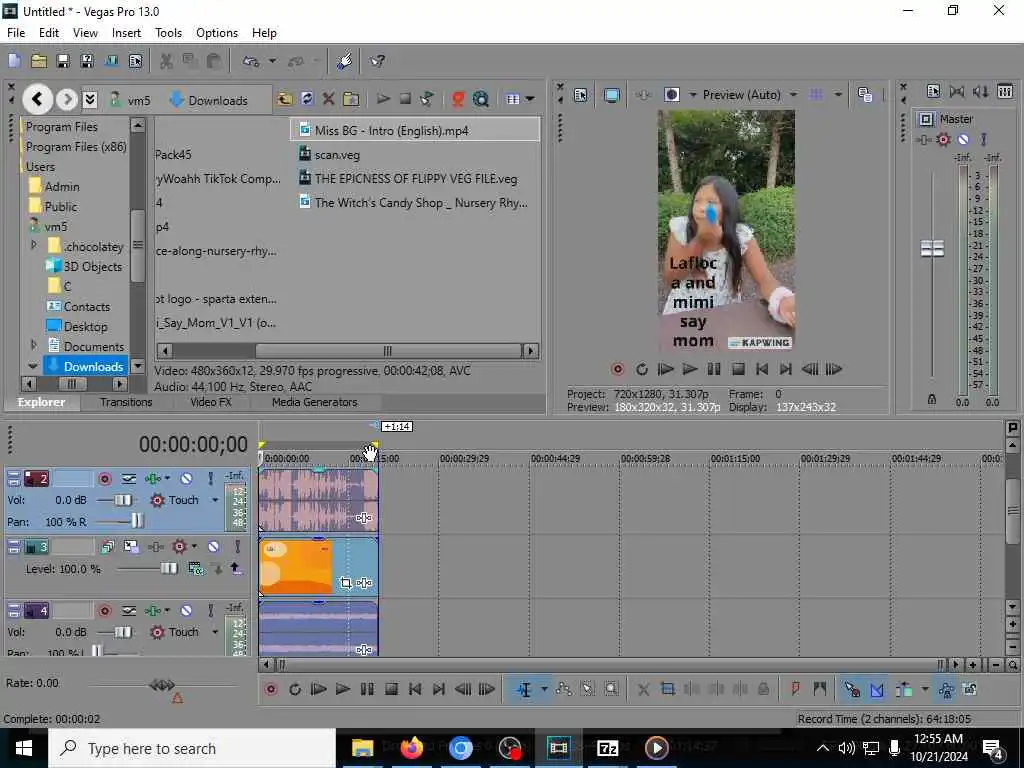Screen dimensions: 1024x768
Task: Click the Explorer forward navigation button
Action: click(67, 99)
